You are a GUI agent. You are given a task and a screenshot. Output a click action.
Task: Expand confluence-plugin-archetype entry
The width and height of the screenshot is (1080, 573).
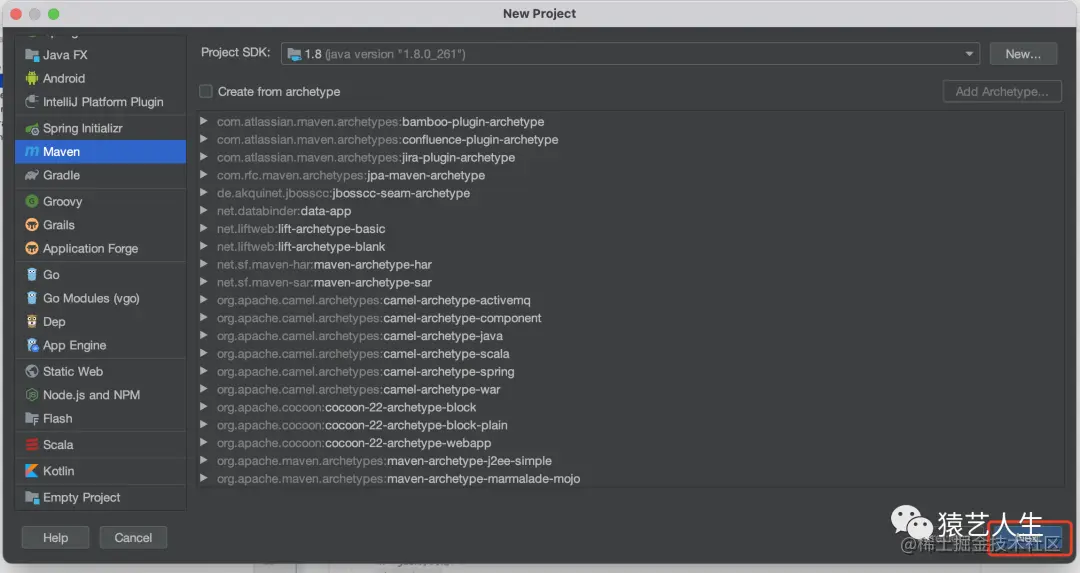(204, 139)
